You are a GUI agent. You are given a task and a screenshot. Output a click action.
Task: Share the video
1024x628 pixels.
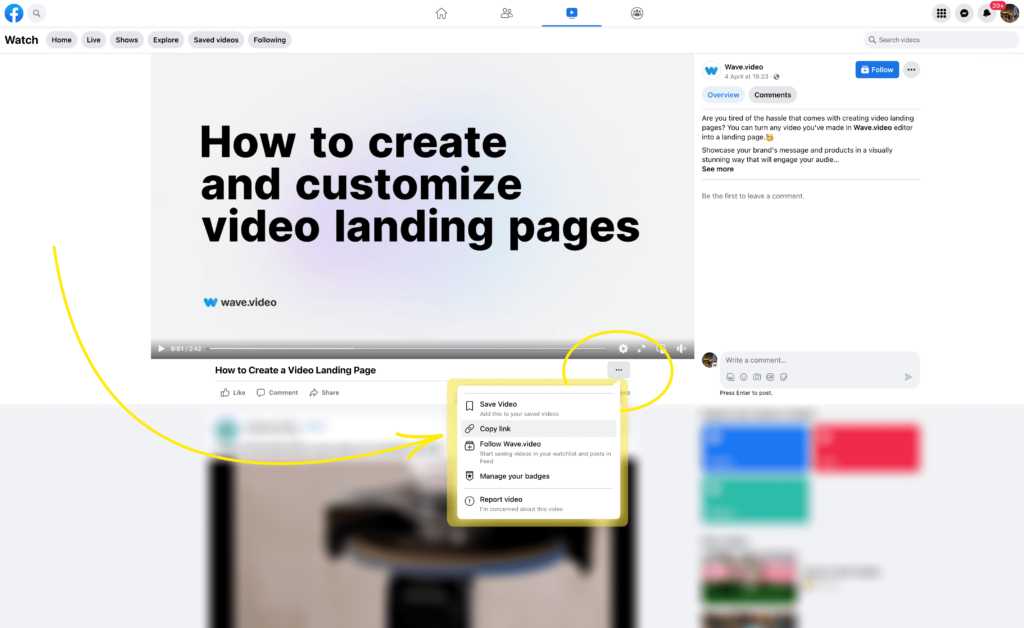pyautogui.click(x=324, y=392)
